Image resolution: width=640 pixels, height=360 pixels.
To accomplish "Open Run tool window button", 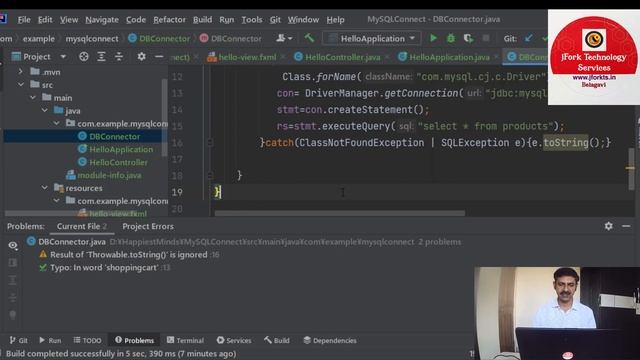I will pos(50,340).
